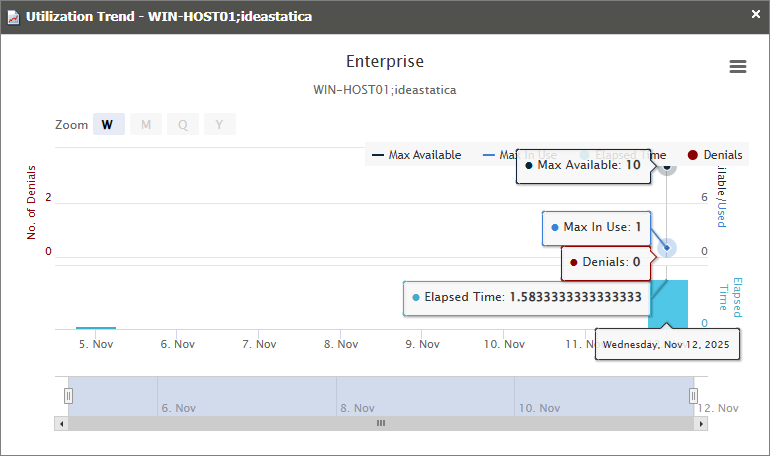Click the Max Available data point marker
Viewport: 770px width, 456px height.
click(667, 165)
